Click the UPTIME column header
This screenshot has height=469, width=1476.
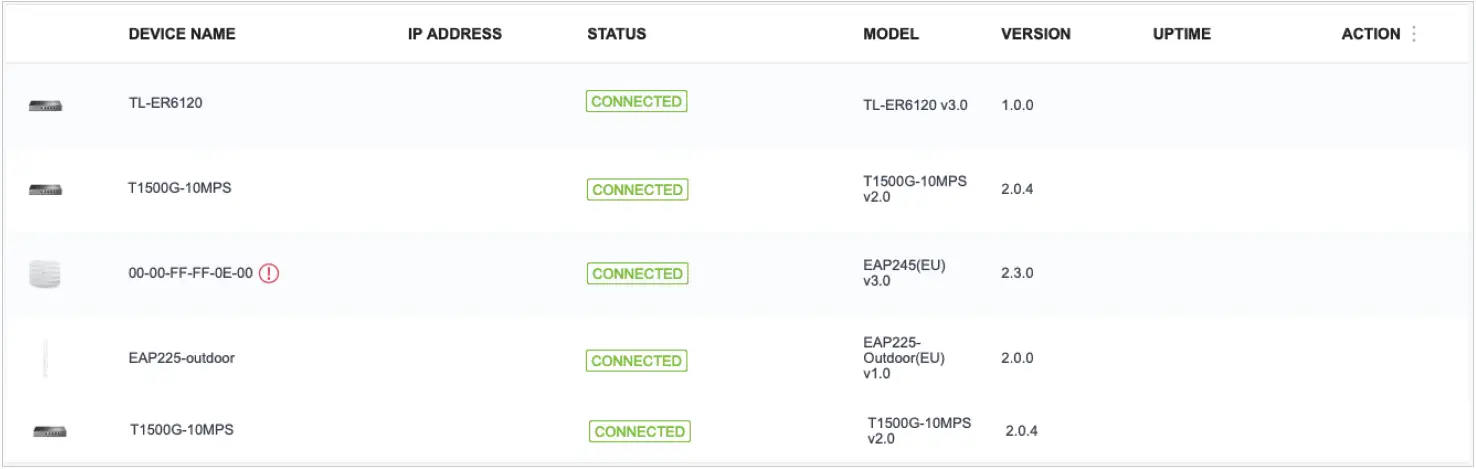[1182, 34]
